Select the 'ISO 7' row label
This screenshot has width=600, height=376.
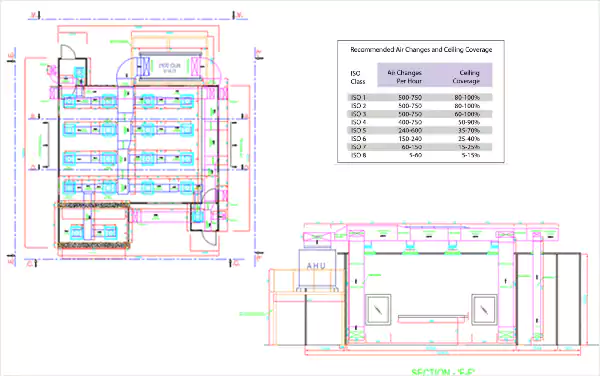click(x=359, y=147)
